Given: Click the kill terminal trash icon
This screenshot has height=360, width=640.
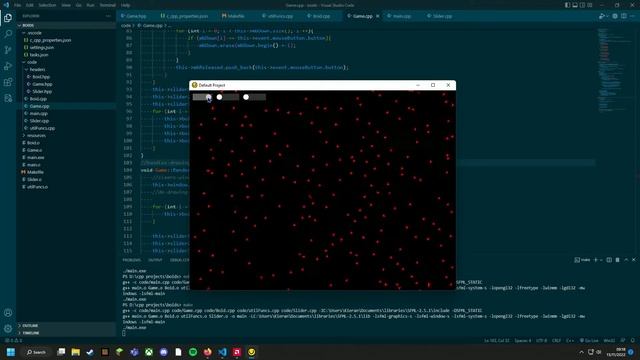Looking at the screenshot, I should pos(618,260).
